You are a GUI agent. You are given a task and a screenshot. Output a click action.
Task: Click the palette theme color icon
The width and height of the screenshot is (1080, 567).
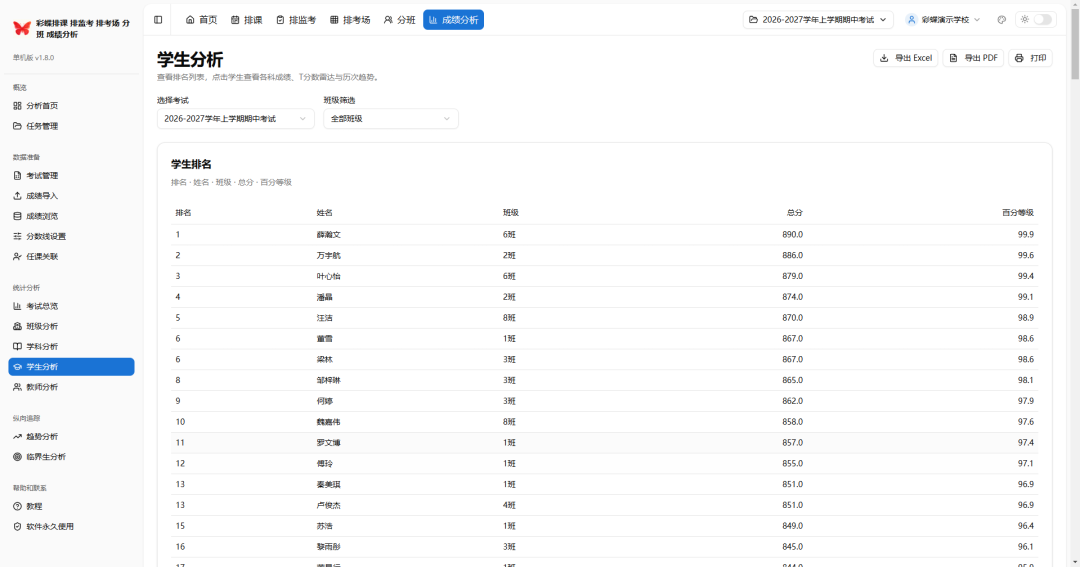(1001, 20)
